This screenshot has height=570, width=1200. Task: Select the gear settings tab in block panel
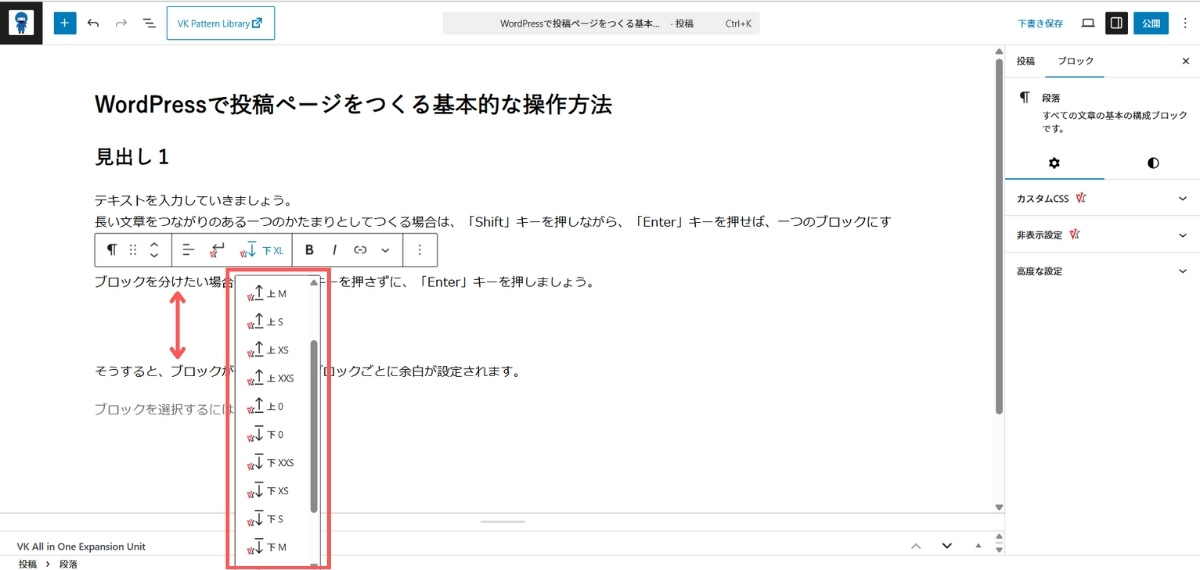tap(1054, 162)
